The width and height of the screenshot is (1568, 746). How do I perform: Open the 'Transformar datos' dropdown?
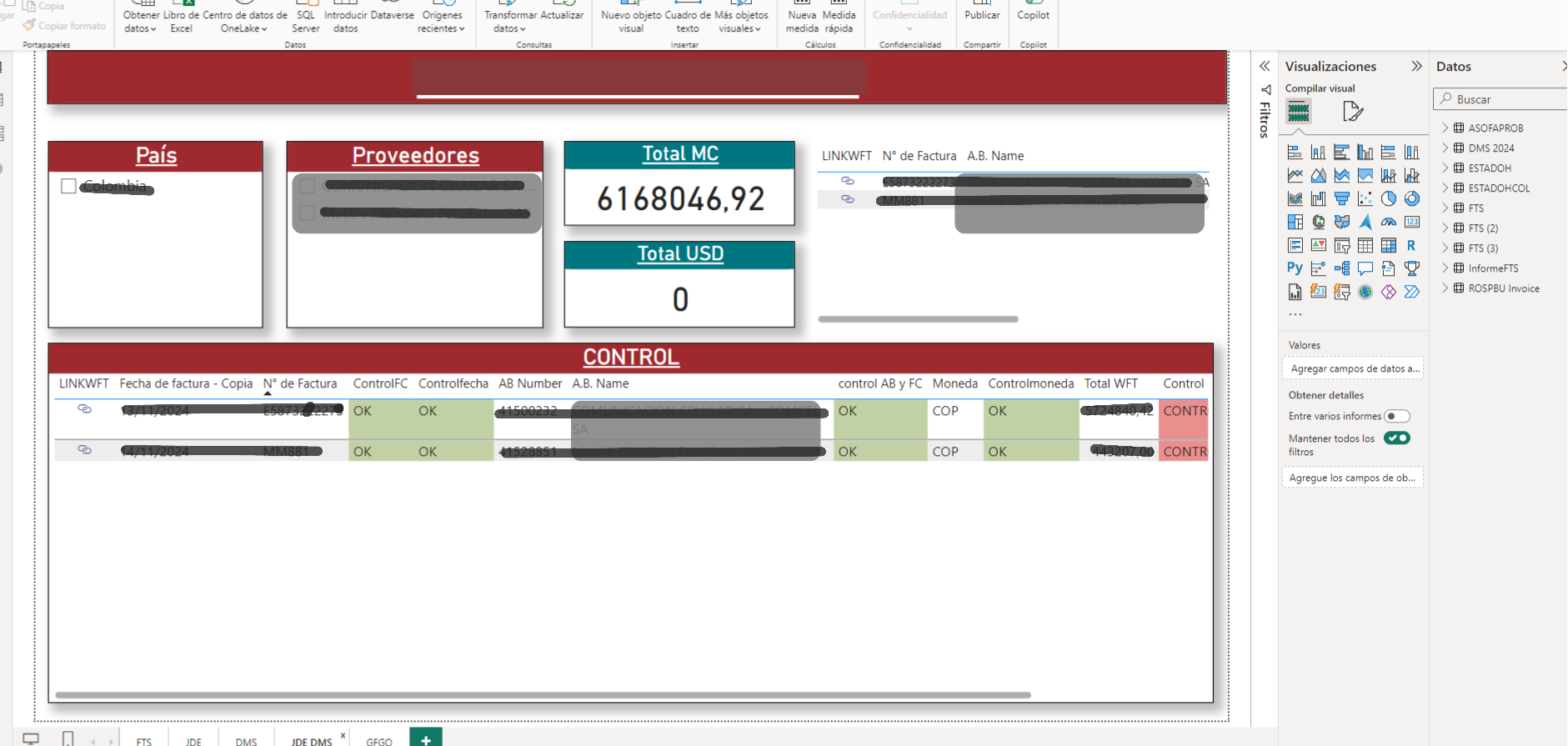pyautogui.click(x=510, y=22)
